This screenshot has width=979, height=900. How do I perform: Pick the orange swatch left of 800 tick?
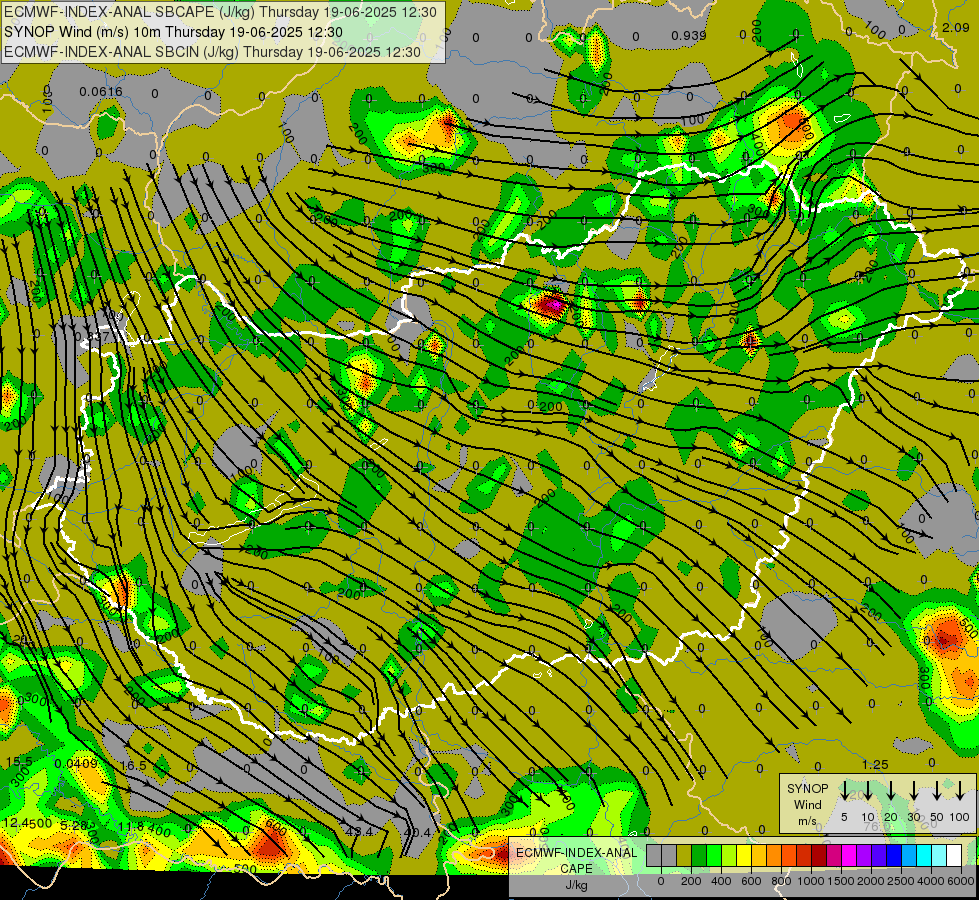[774, 856]
